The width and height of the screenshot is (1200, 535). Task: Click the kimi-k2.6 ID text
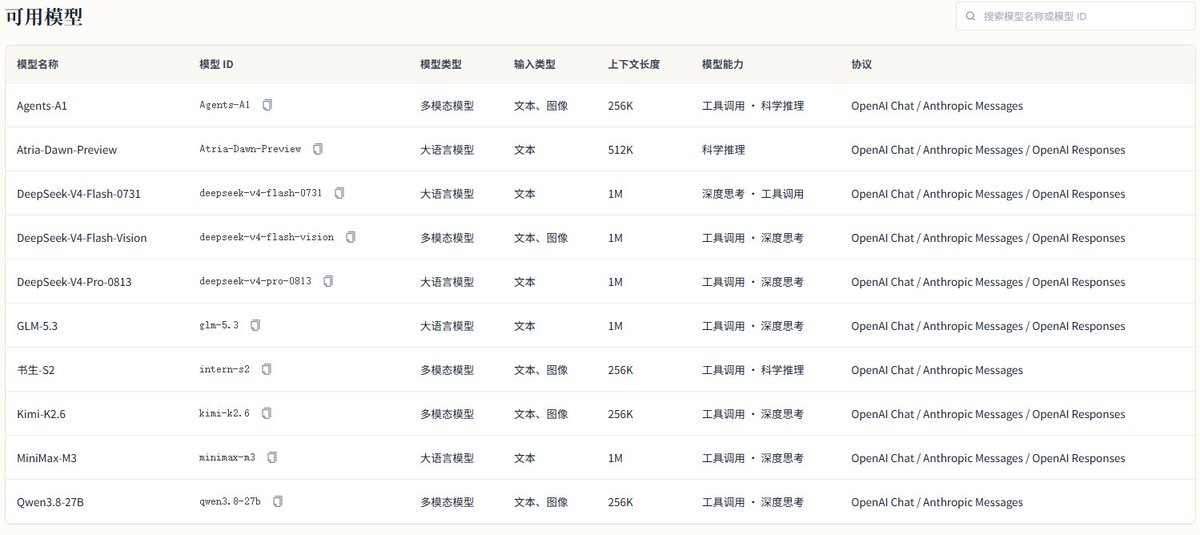[225, 413]
